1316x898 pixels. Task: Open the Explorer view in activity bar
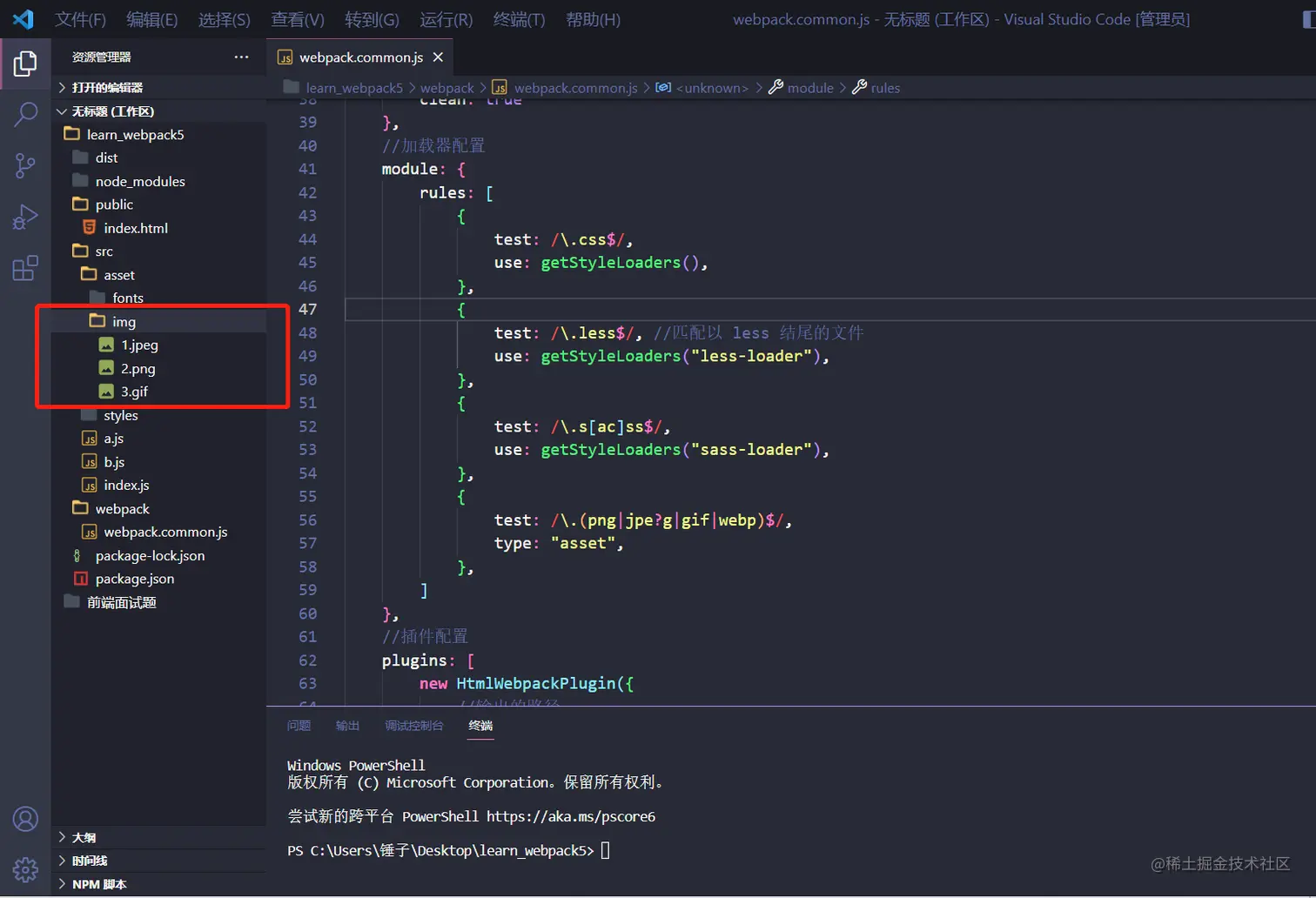25,64
